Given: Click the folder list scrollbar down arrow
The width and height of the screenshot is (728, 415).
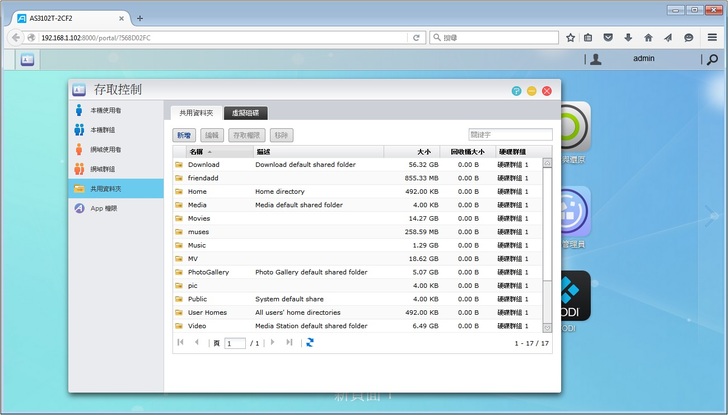Looking at the screenshot, I should point(547,327).
